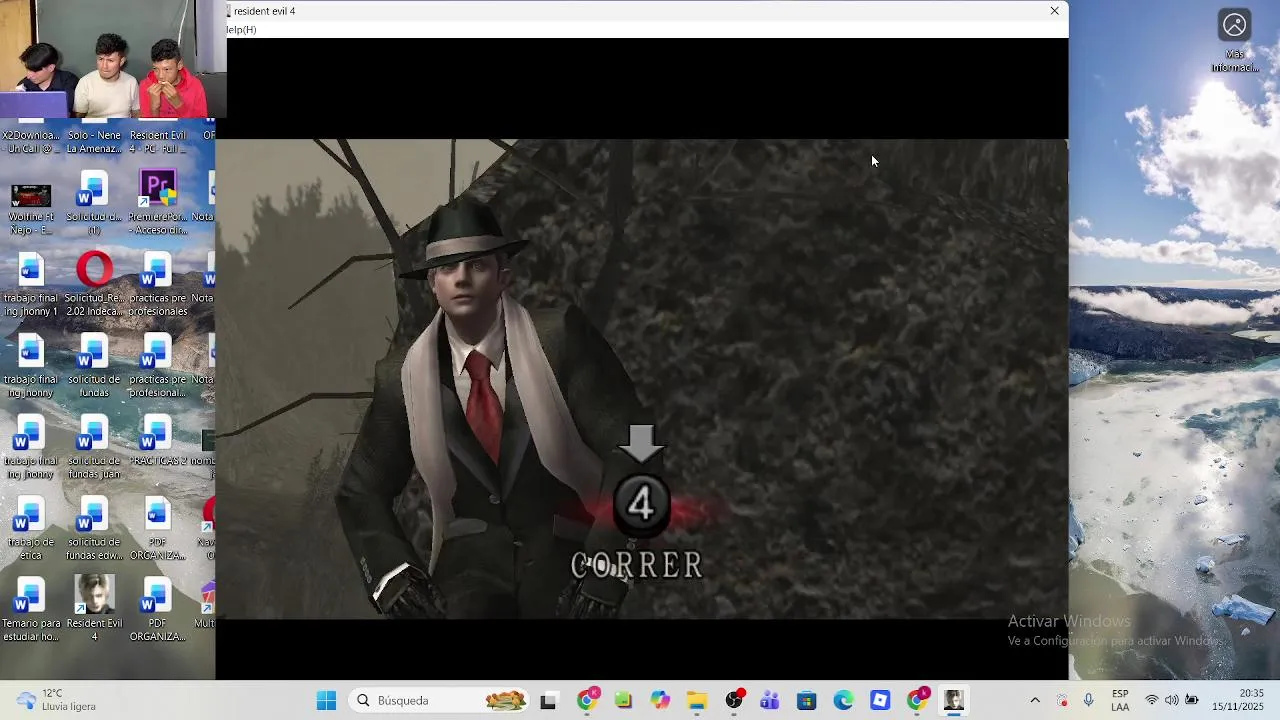Open the Wi-Fi network settings icon
Viewport: 1280px width, 720px height.
tap(1152, 701)
